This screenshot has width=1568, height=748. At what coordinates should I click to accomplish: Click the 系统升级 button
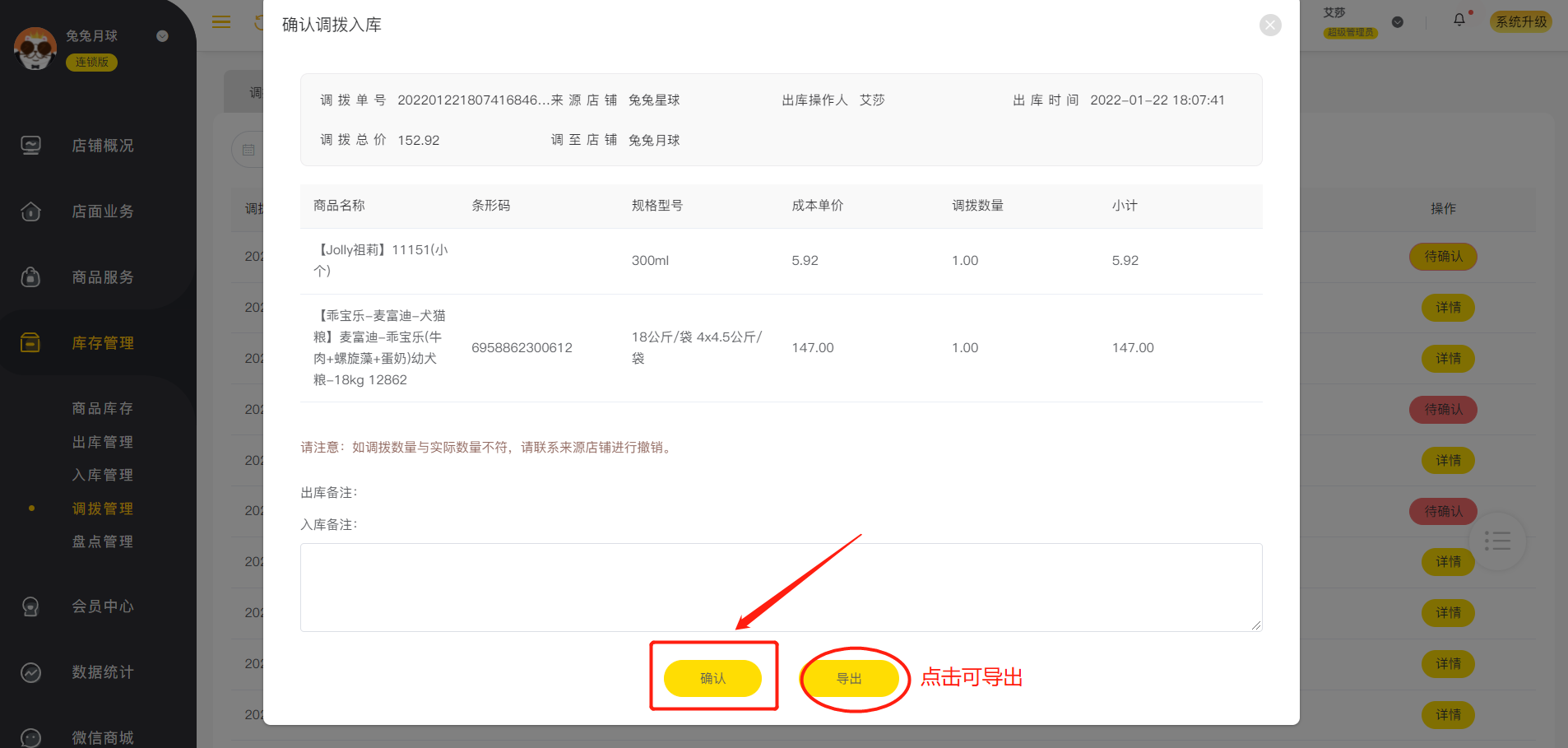tap(1520, 22)
